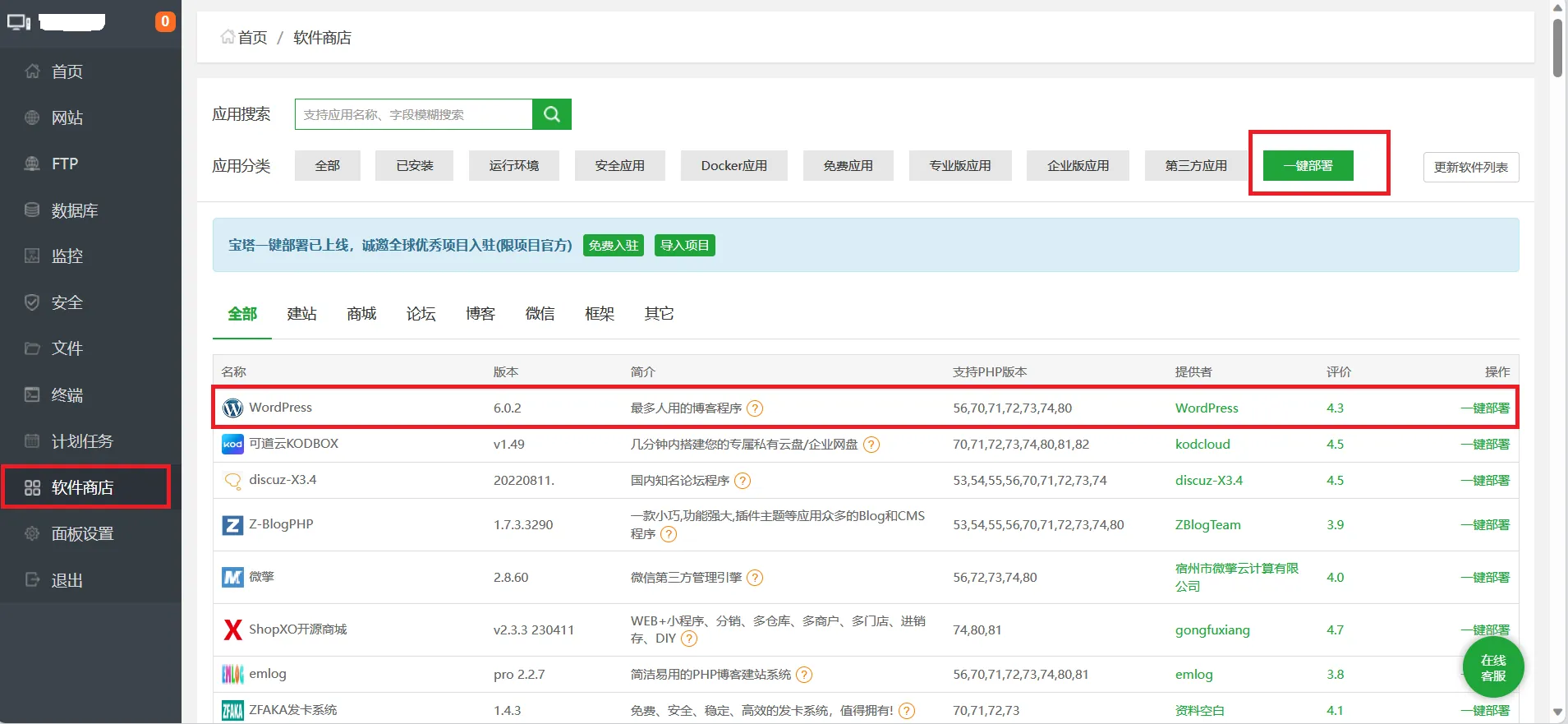The image size is (1568, 724).
Task: Click the Z-BlogPHP logo icon
Action: (232, 524)
